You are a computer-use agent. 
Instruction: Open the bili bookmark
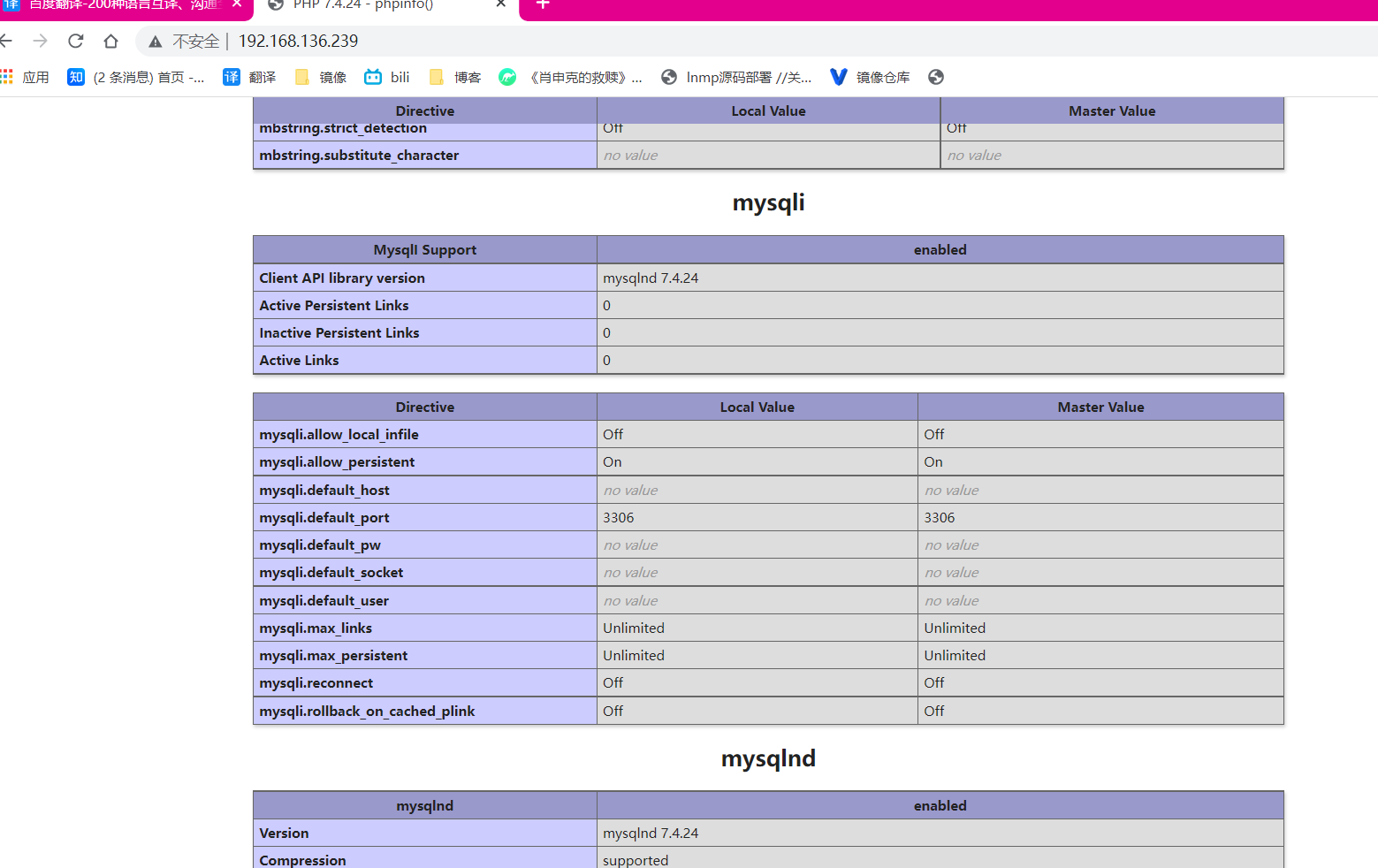coord(387,77)
